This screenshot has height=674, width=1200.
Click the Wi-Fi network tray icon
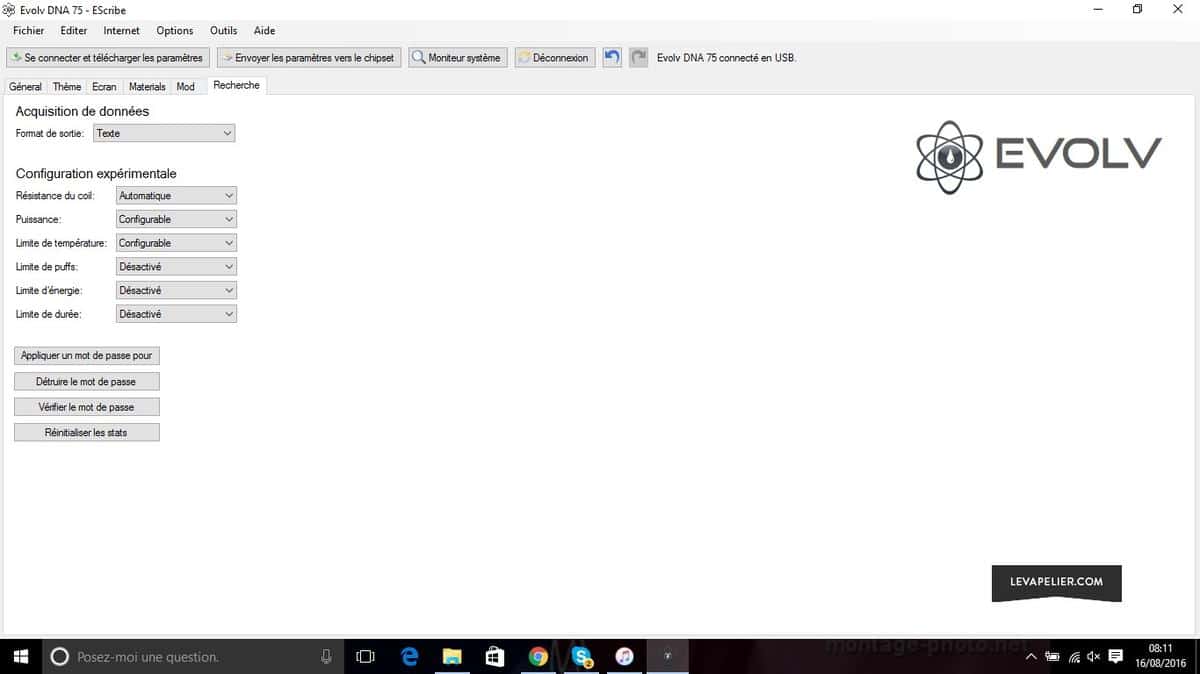(1073, 656)
